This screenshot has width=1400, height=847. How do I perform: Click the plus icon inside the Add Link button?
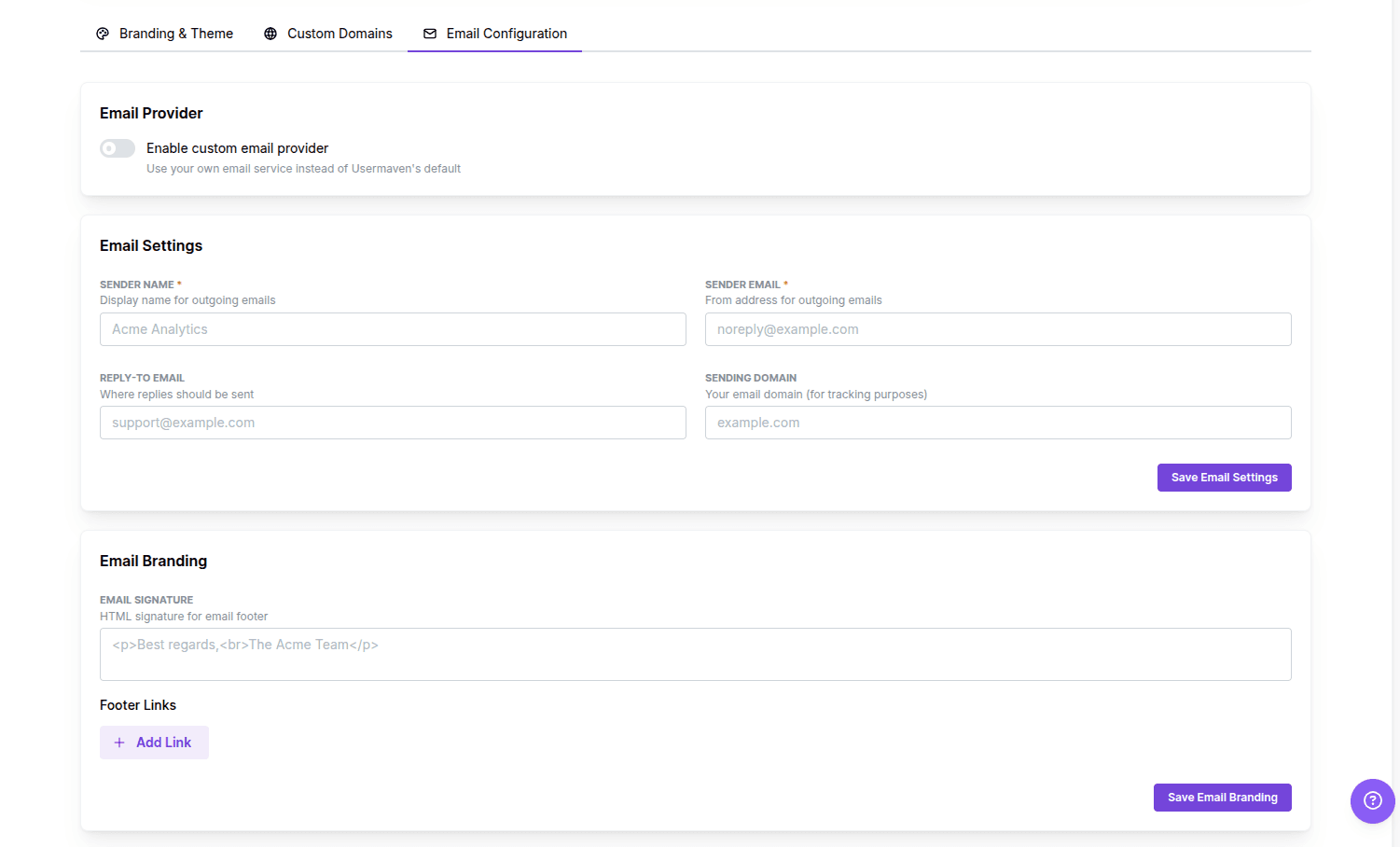118,742
